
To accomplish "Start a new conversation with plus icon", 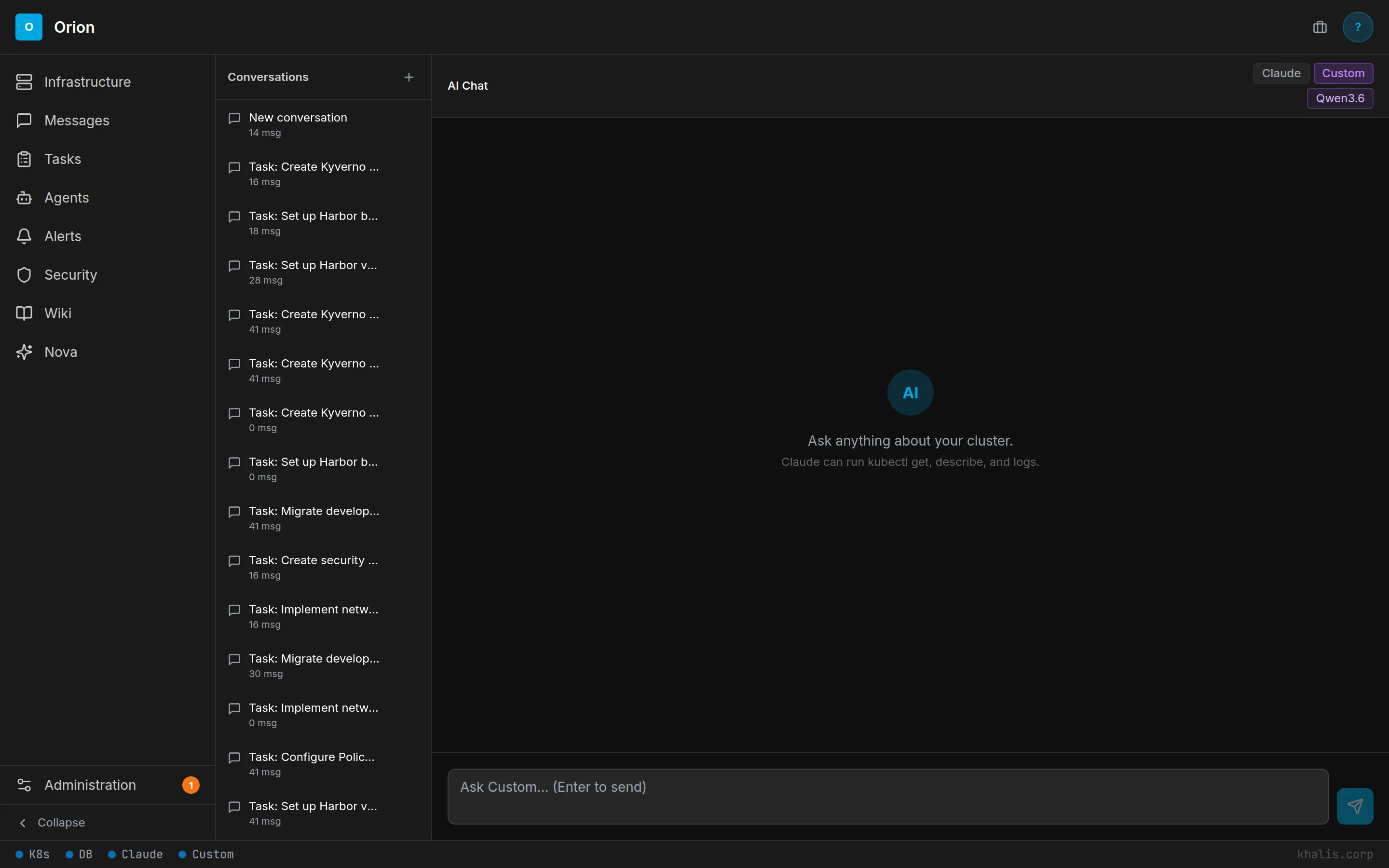I will pyautogui.click(x=409, y=77).
